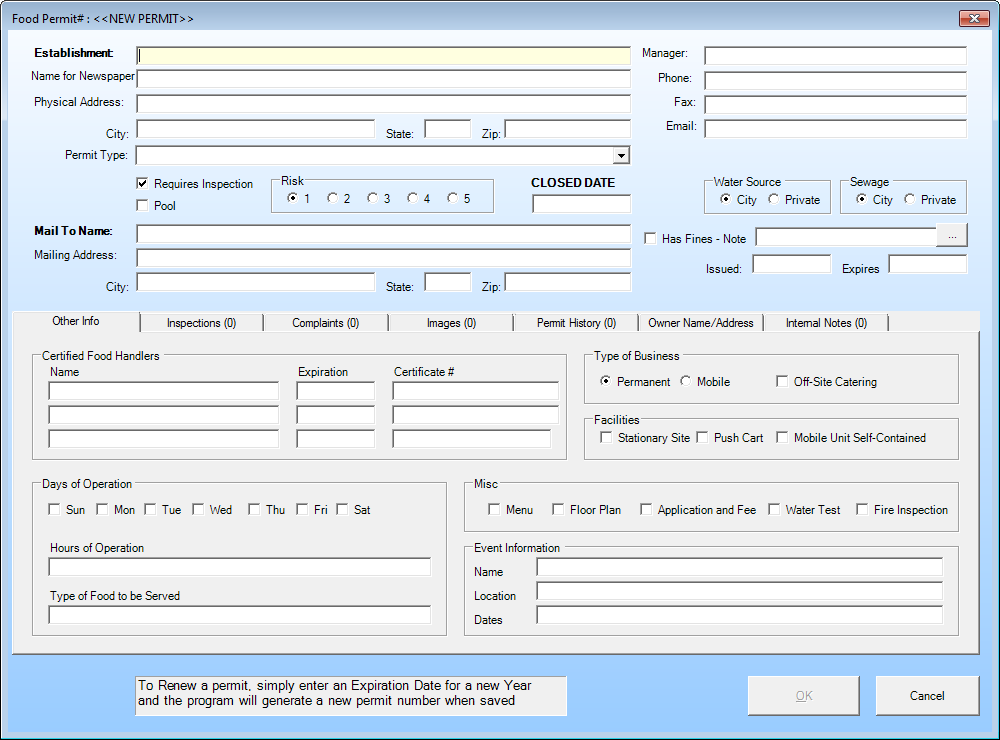1000x740 pixels.
Task: Click the Fax input field
Action: pos(835,105)
